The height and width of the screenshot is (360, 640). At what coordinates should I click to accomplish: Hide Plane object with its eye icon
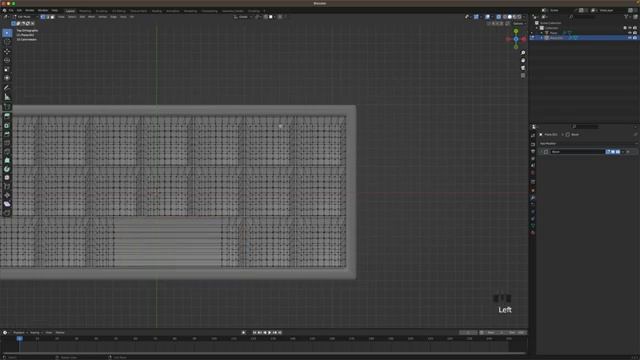(x=630, y=33)
